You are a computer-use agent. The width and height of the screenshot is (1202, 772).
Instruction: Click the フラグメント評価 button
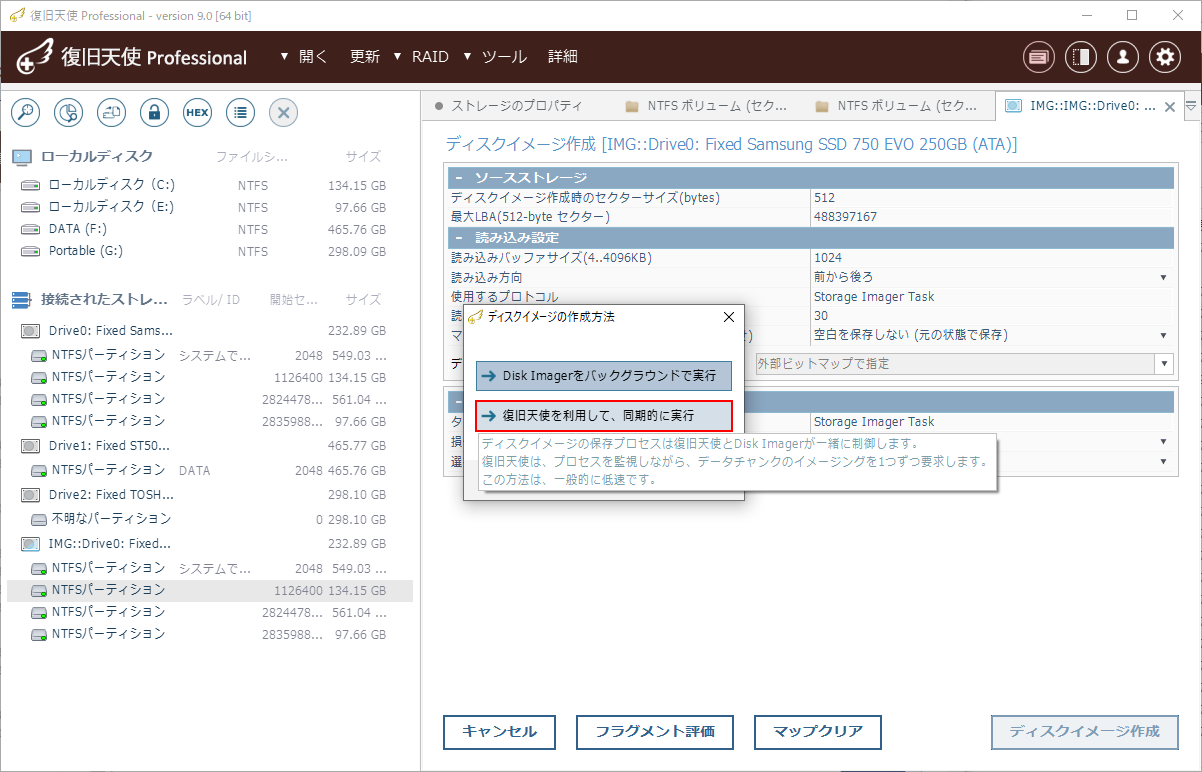coord(655,732)
